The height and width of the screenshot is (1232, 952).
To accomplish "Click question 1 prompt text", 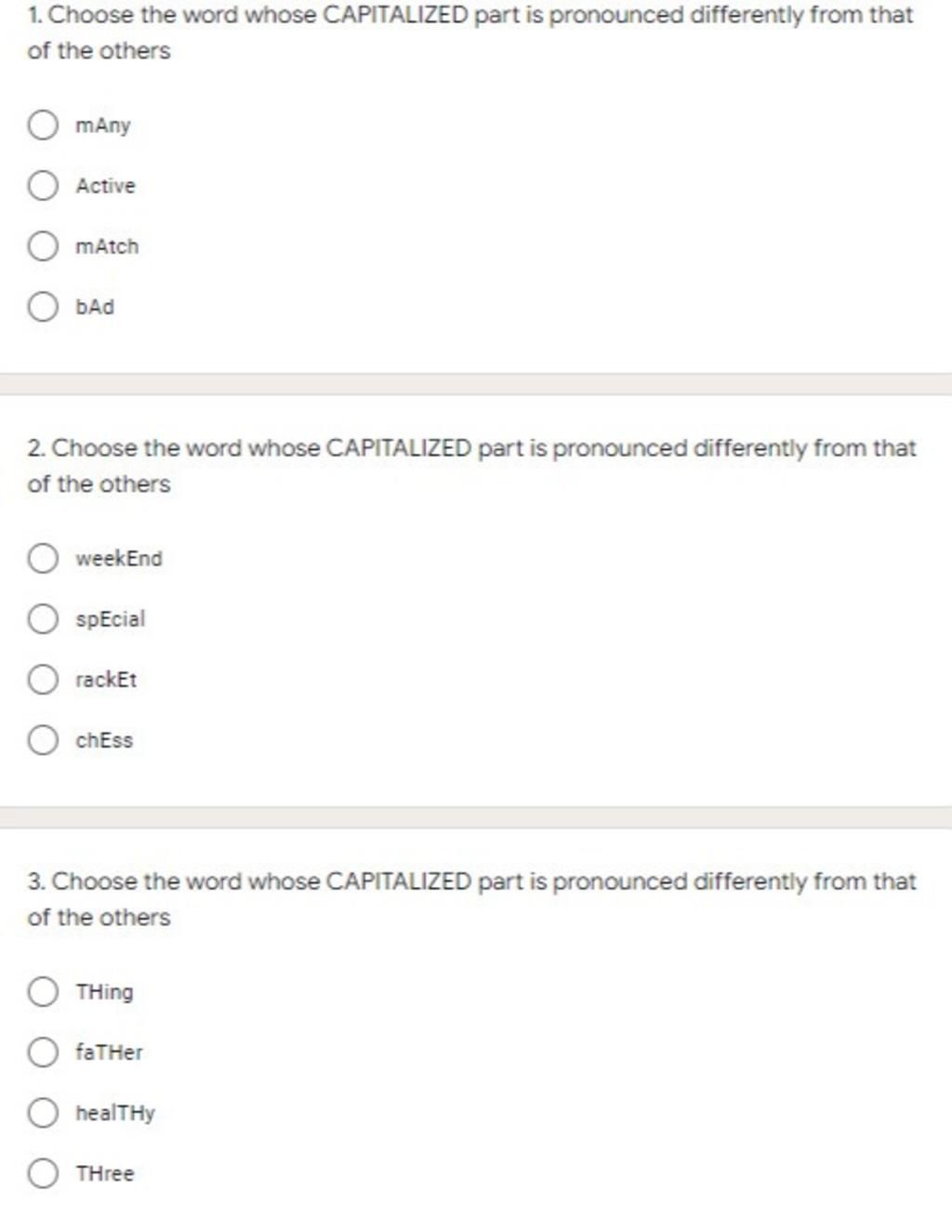I will 470,33.
